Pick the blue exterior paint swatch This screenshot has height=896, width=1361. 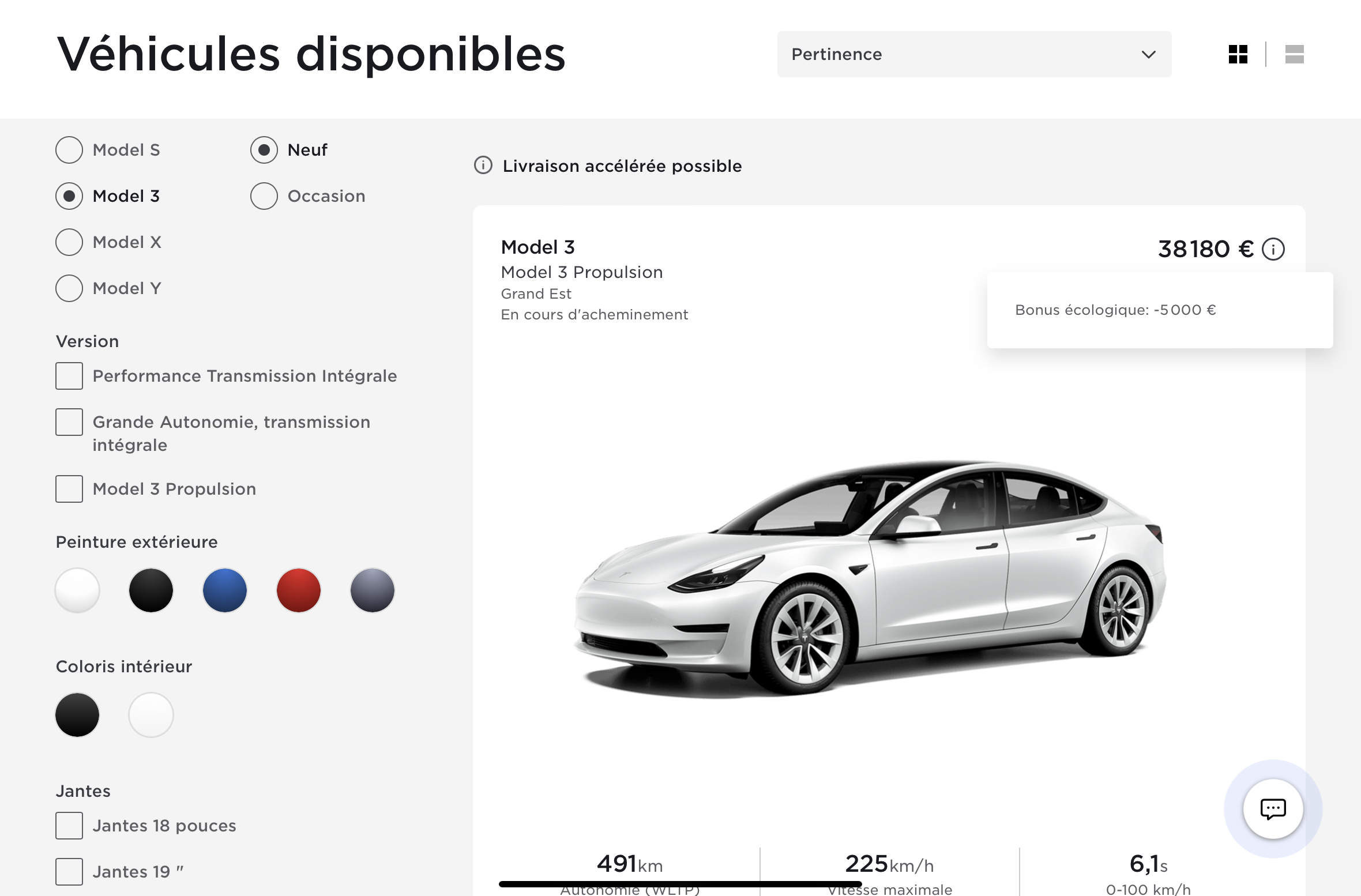[x=225, y=590]
